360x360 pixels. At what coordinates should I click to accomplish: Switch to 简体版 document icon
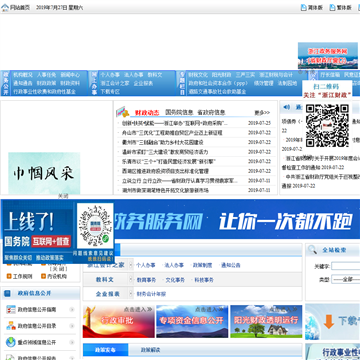click(303, 7)
